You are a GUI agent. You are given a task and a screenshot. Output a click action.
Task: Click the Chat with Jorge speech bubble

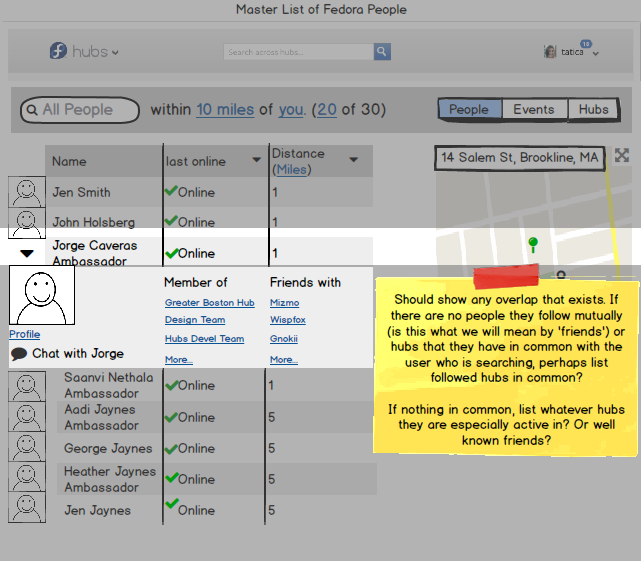[19, 354]
